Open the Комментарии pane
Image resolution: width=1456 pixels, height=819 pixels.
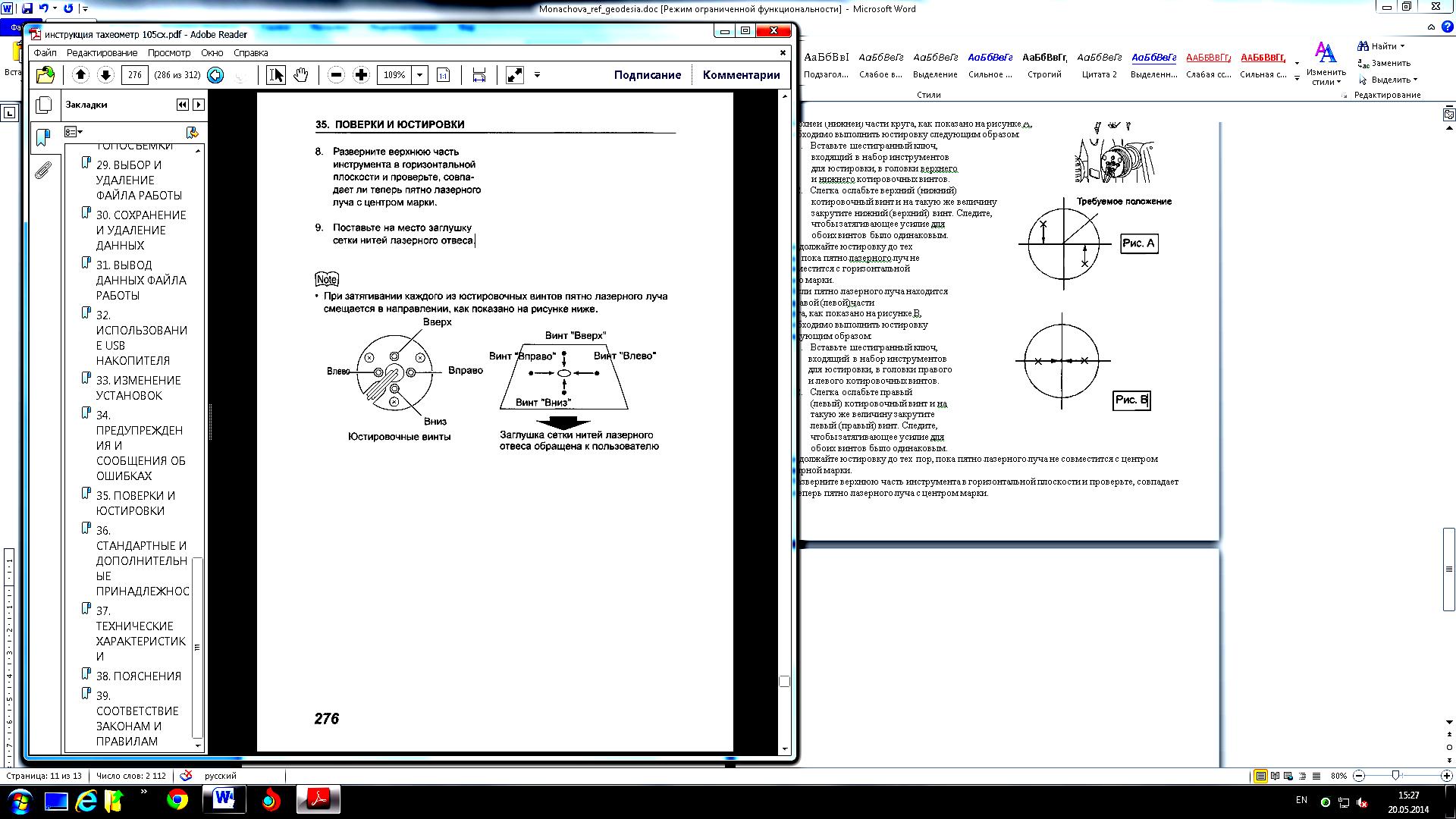tap(742, 74)
